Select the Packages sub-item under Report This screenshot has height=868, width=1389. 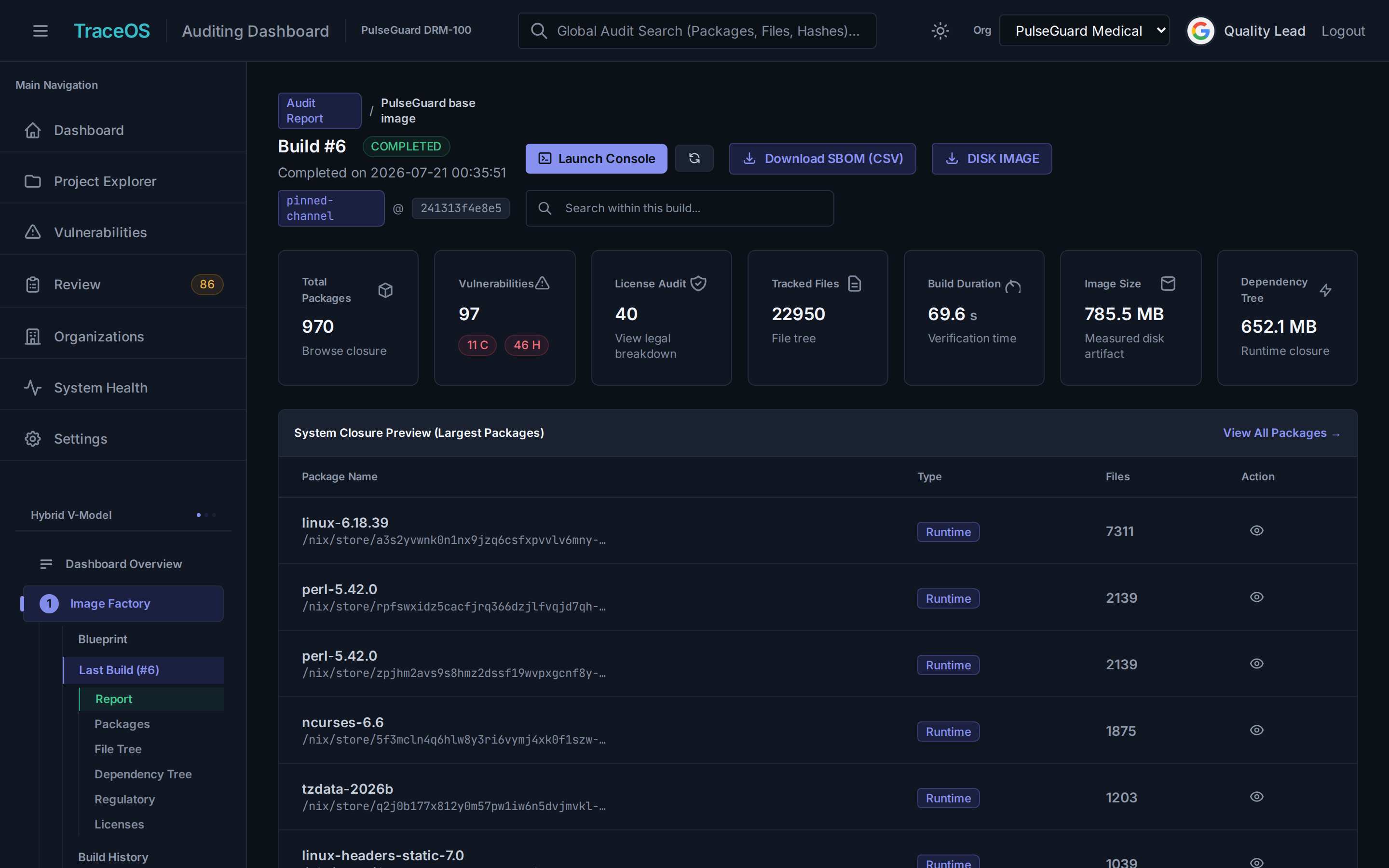click(122, 724)
